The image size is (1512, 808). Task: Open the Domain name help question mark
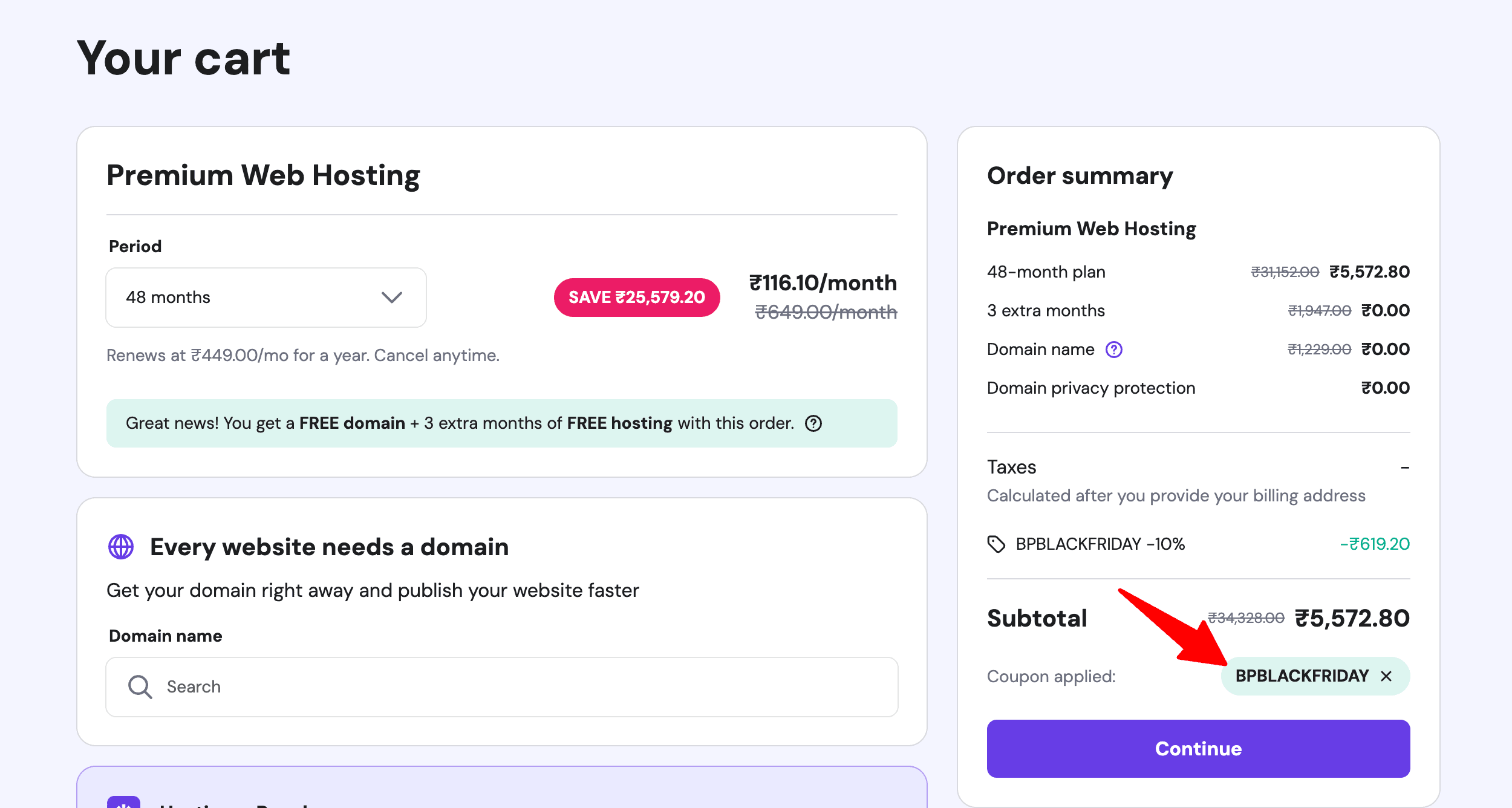click(x=1114, y=349)
